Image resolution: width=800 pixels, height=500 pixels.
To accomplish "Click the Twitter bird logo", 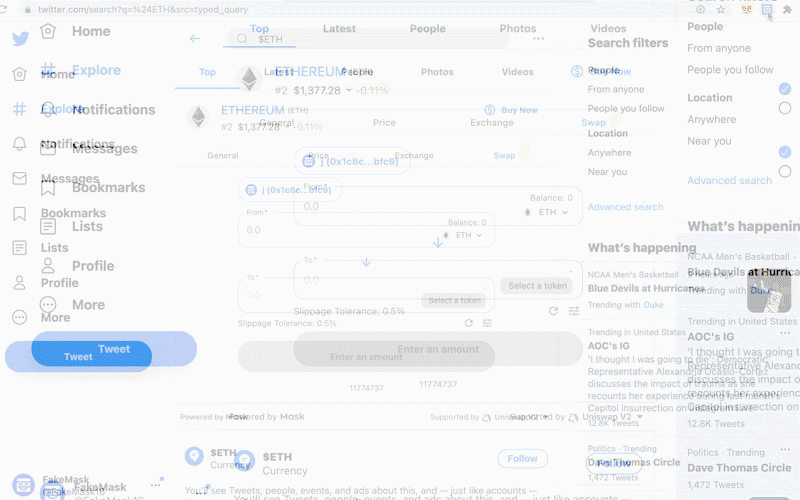I will pyautogui.click(x=20, y=39).
